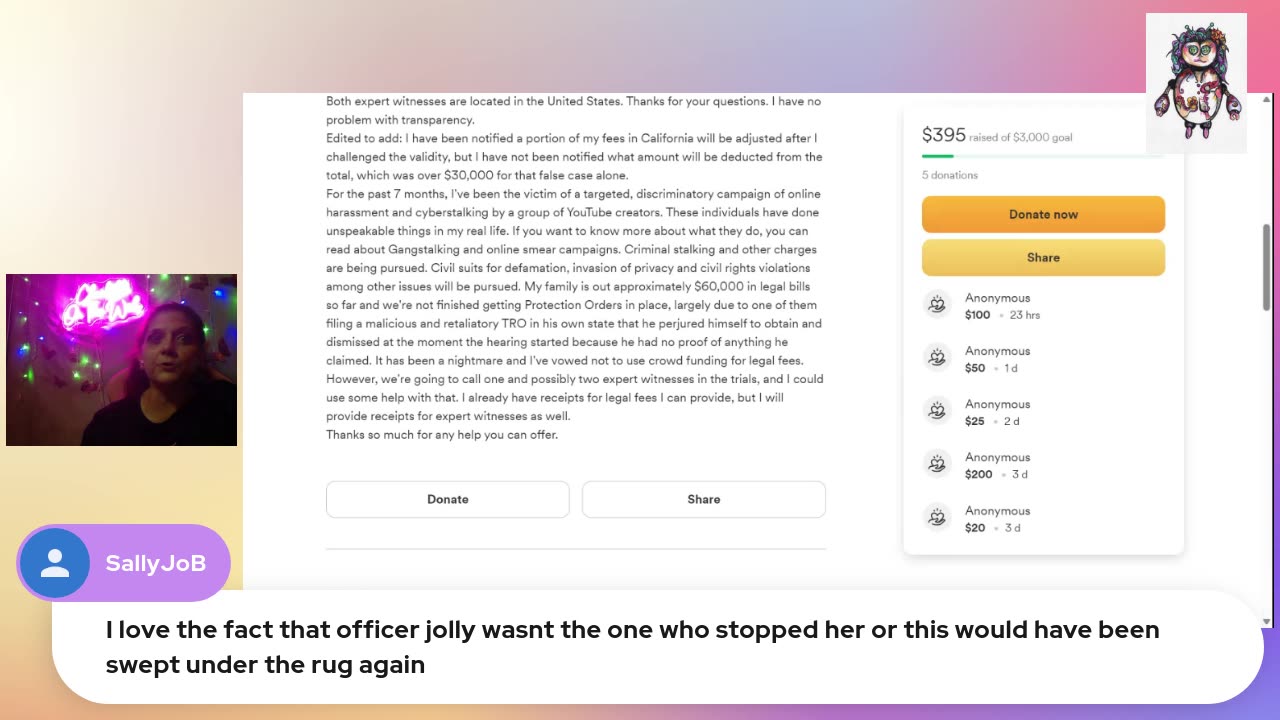Click the $200 anonymous donor icon

[937, 464]
